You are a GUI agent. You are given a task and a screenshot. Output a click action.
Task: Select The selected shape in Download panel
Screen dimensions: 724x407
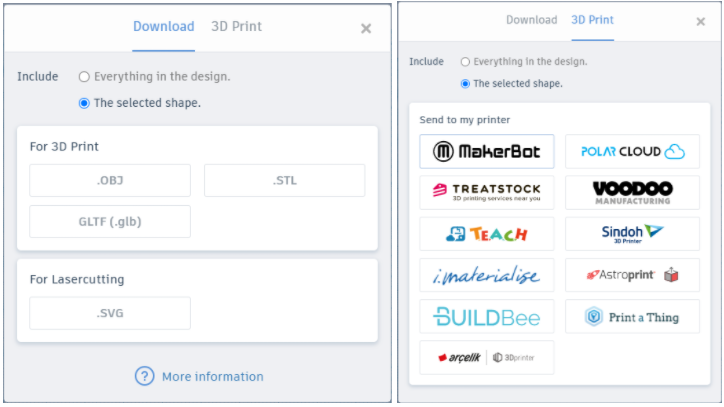[x=84, y=103]
